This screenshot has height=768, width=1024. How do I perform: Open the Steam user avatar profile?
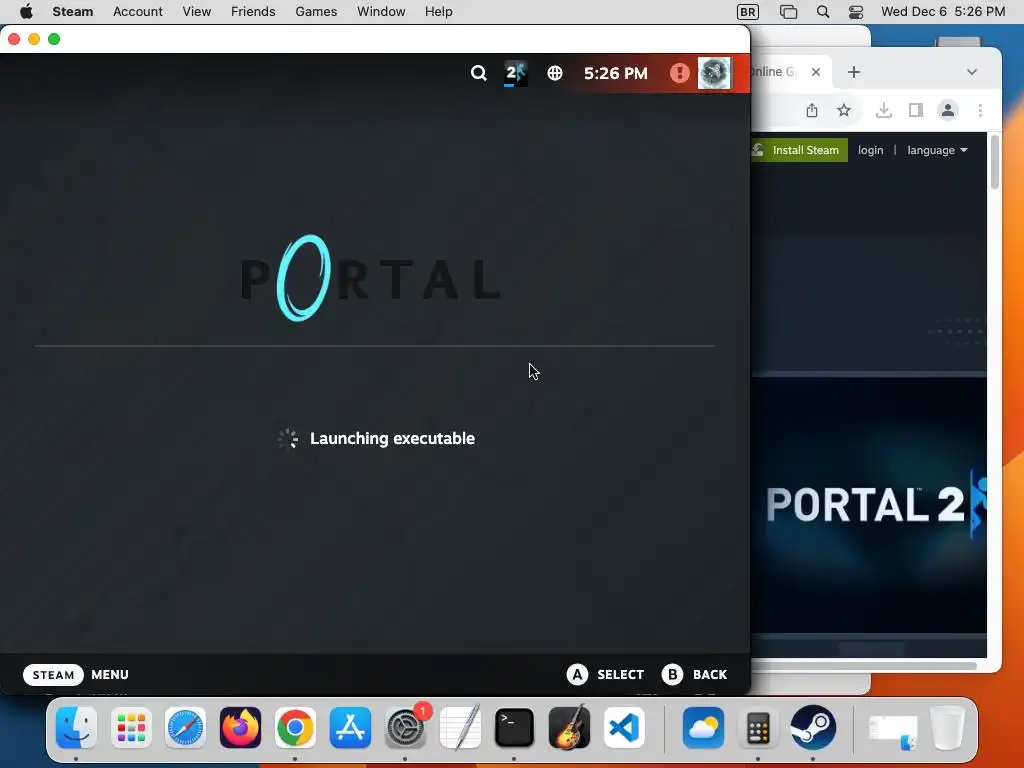(x=714, y=73)
